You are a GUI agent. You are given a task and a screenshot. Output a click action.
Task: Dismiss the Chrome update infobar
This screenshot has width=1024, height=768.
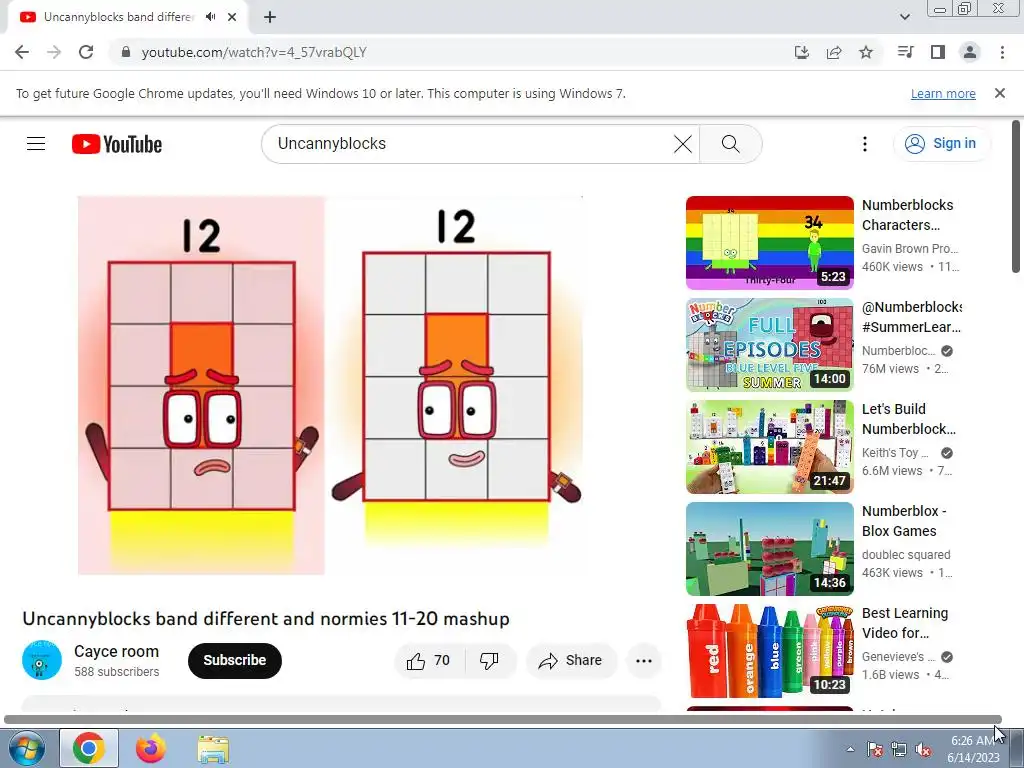[1000, 93]
